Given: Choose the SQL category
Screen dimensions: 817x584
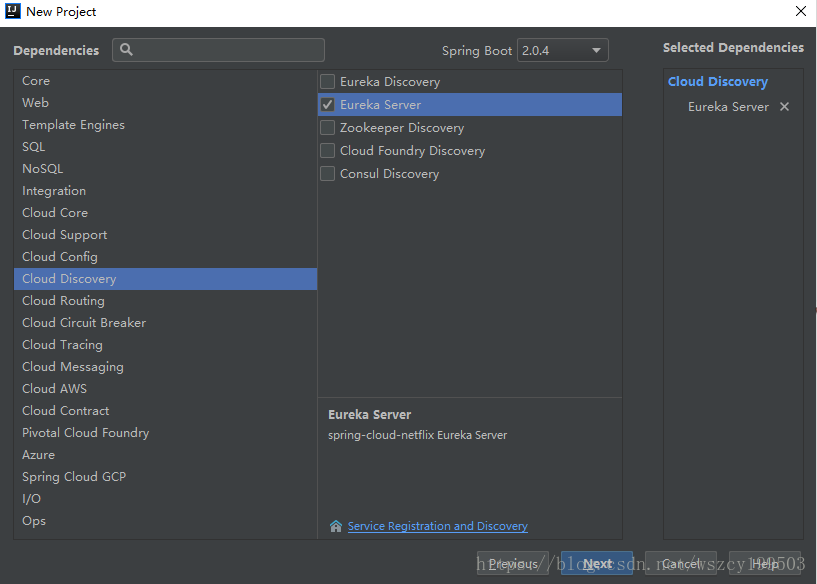Looking at the screenshot, I should tap(165, 147).
